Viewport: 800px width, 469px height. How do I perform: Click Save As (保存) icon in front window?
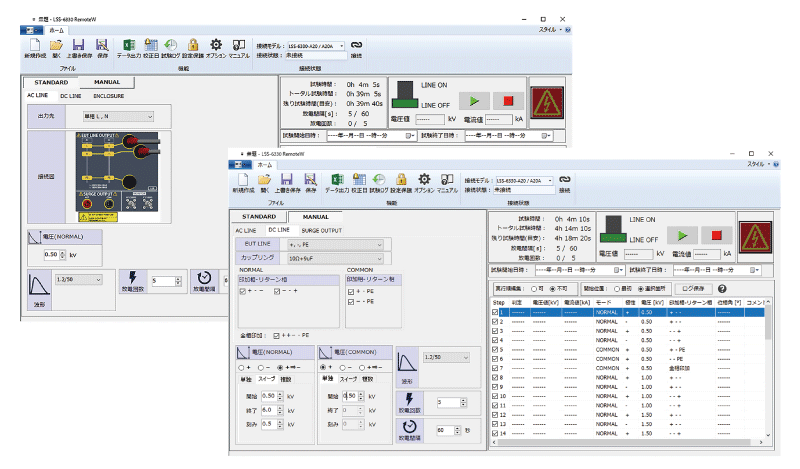tap(310, 180)
